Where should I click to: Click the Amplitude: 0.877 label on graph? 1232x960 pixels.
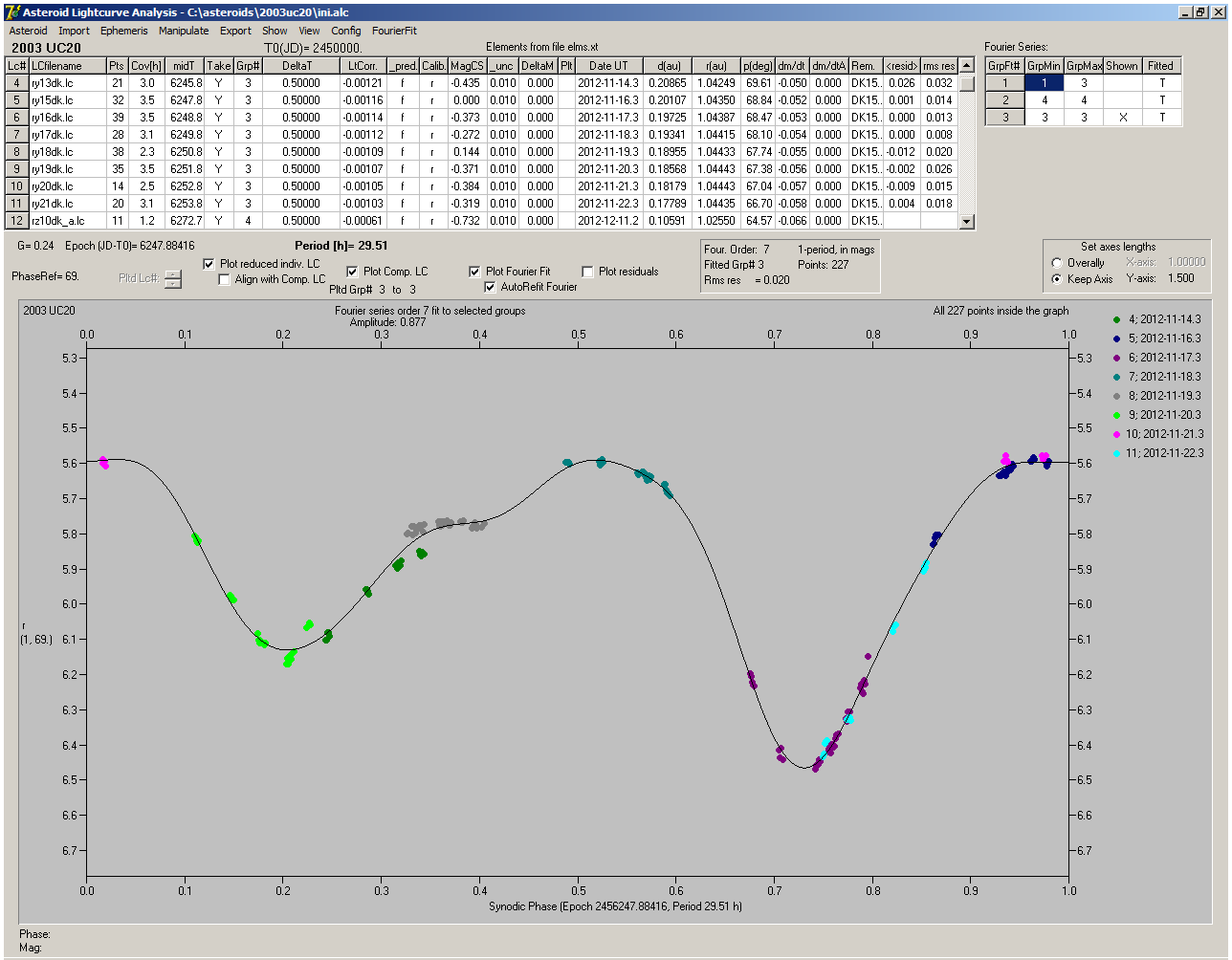coord(387,322)
